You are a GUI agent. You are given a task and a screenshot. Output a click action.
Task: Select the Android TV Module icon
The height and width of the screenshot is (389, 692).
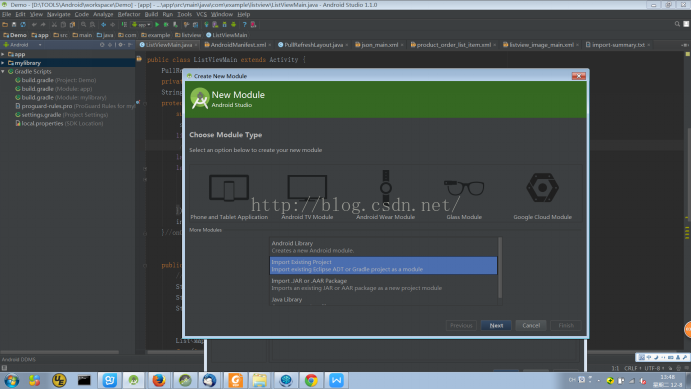(307, 188)
